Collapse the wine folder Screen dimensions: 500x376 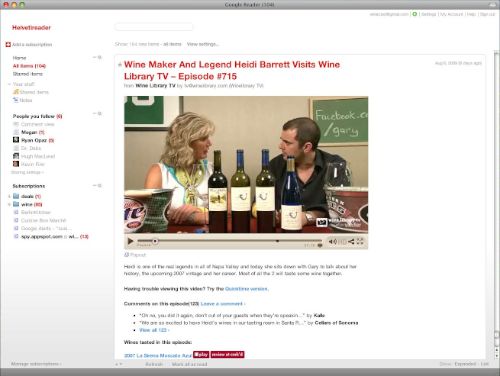[9, 204]
